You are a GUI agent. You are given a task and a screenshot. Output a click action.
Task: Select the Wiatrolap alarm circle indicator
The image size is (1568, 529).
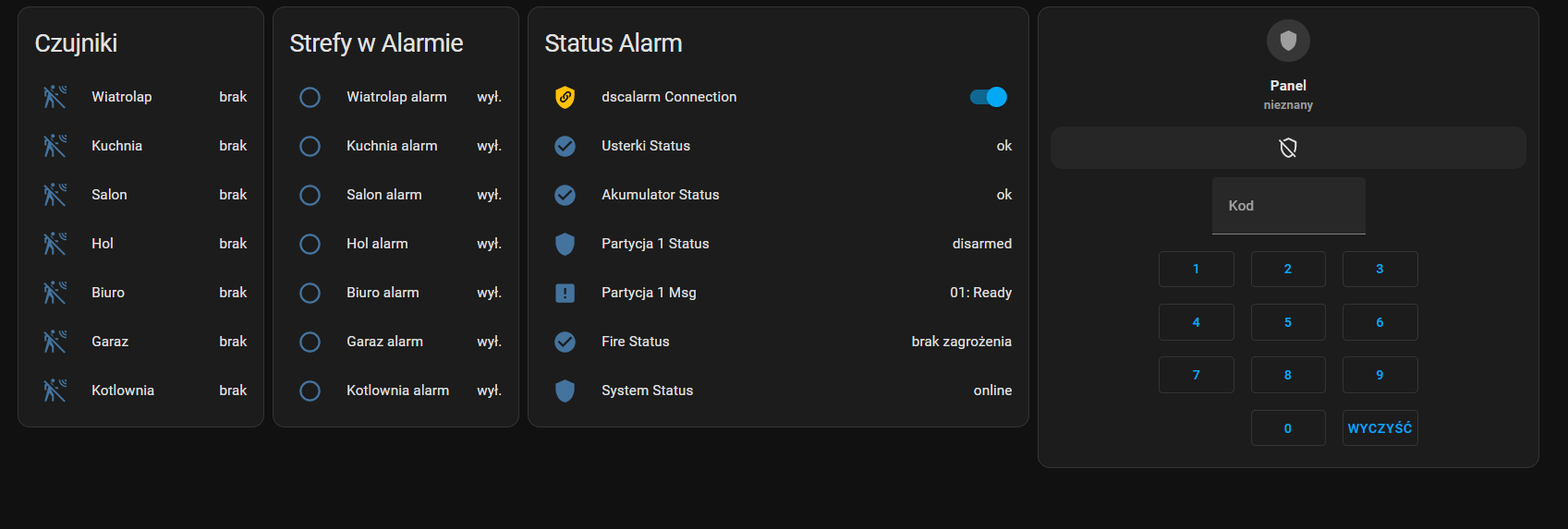coord(310,97)
